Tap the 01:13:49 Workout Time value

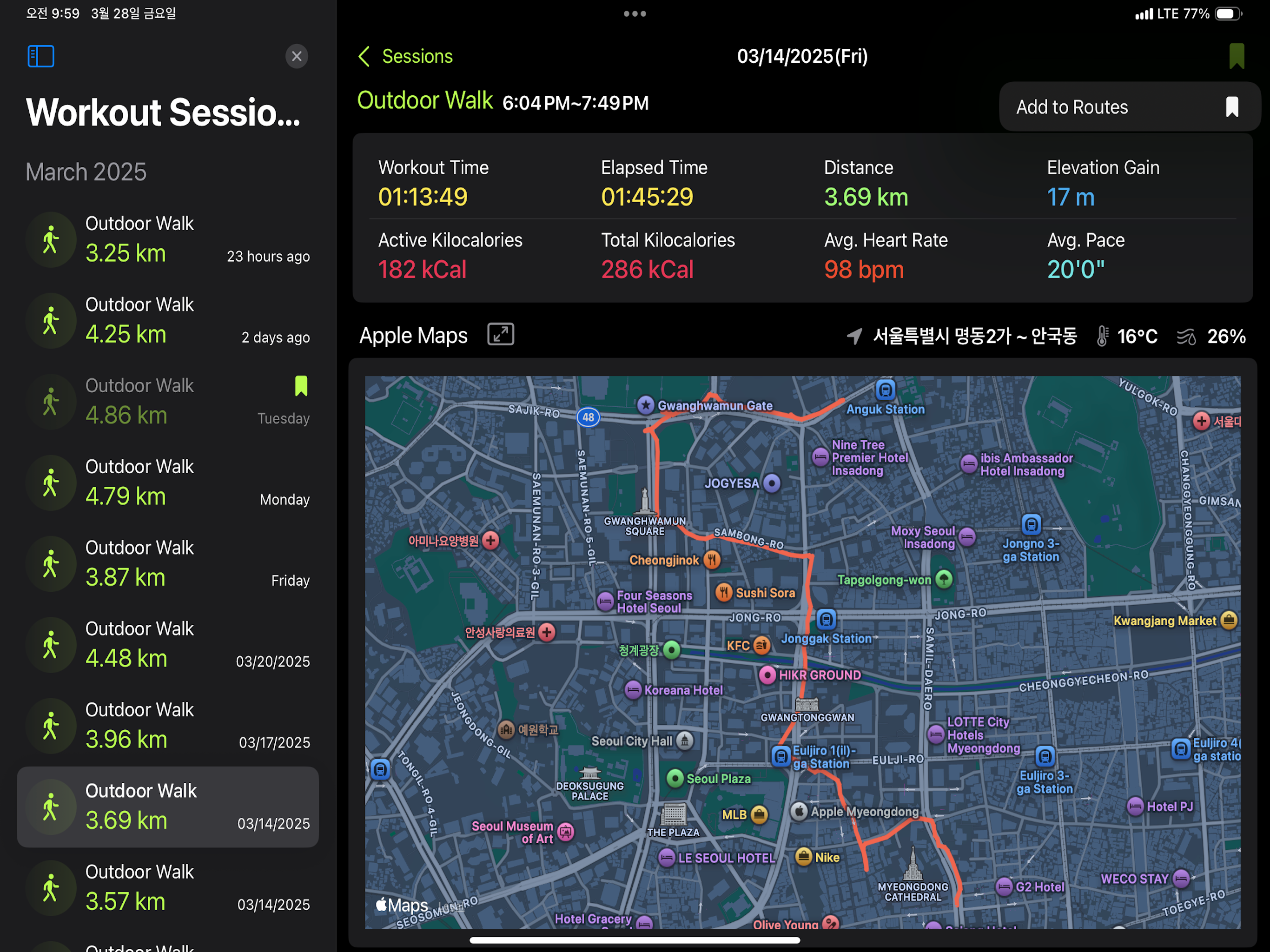(x=423, y=197)
